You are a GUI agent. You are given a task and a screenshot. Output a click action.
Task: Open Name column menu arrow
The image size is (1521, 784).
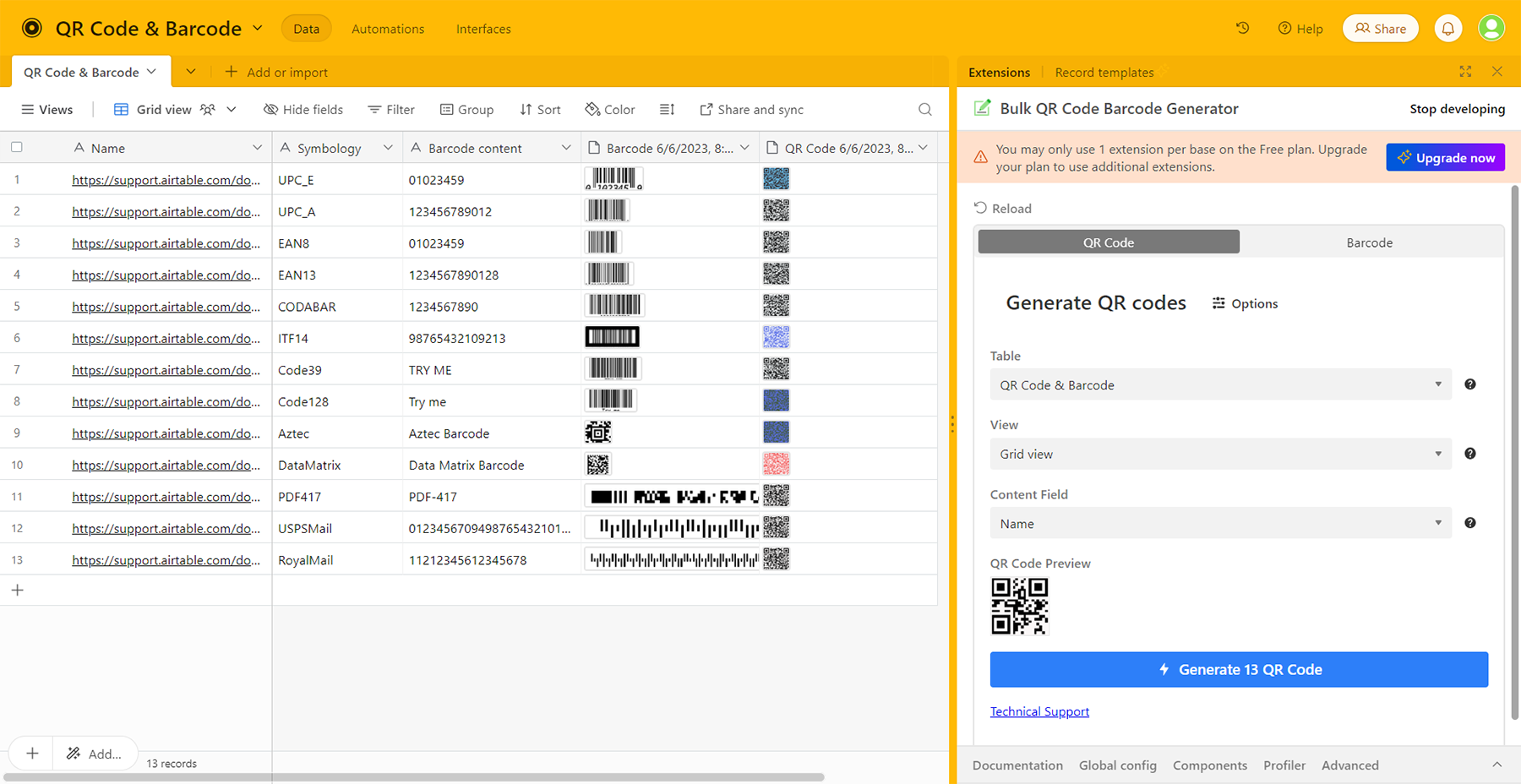(257, 147)
